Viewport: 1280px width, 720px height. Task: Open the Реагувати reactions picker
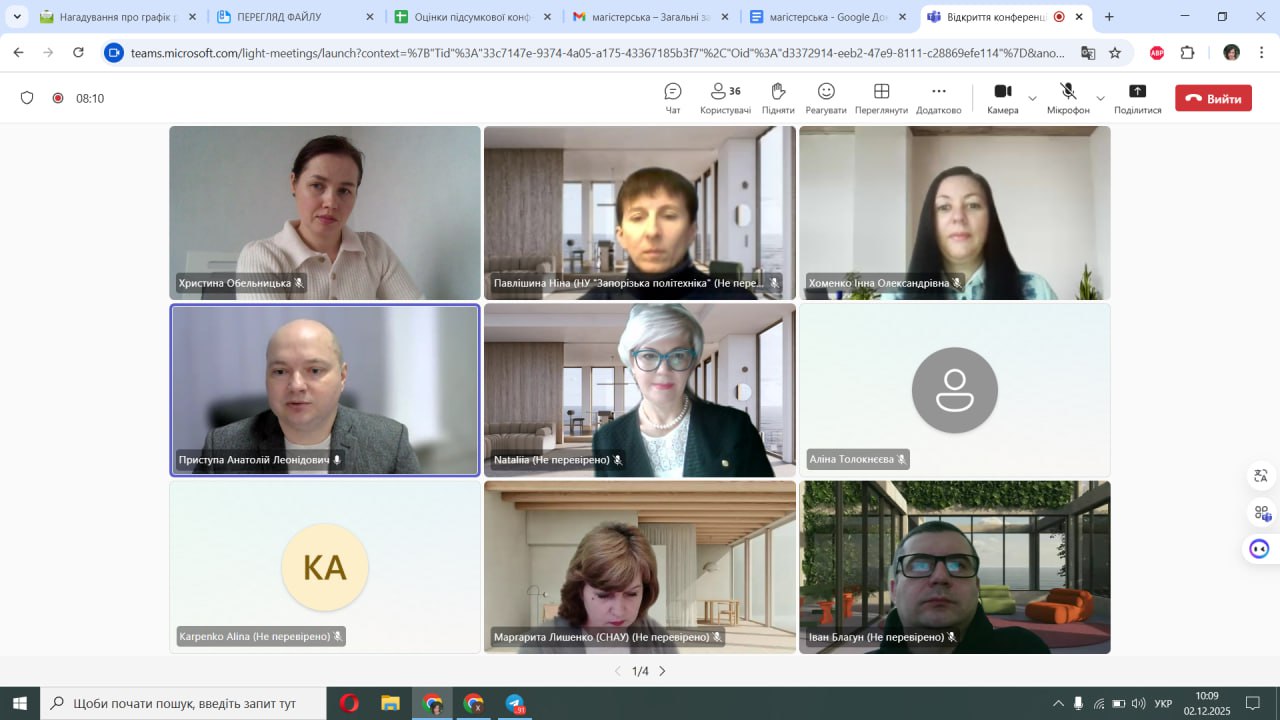825,97
